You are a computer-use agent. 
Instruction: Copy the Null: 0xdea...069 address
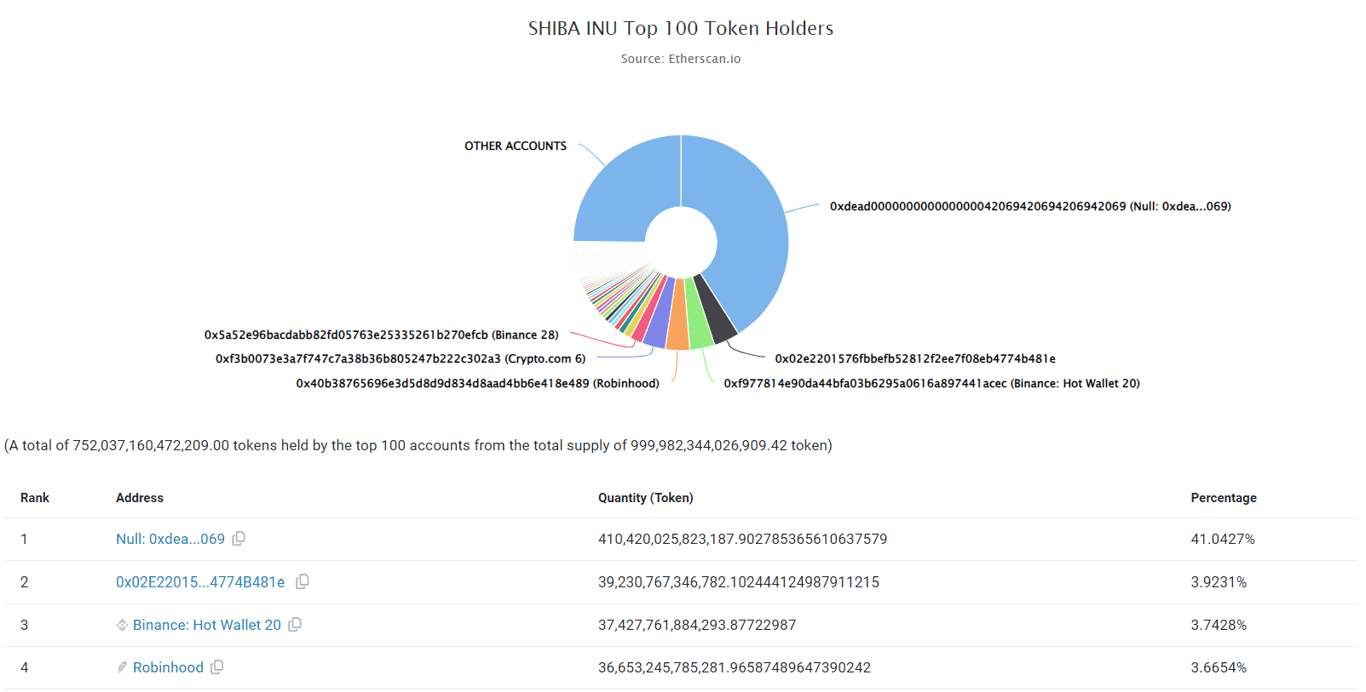pyautogui.click(x=238, y=538)
